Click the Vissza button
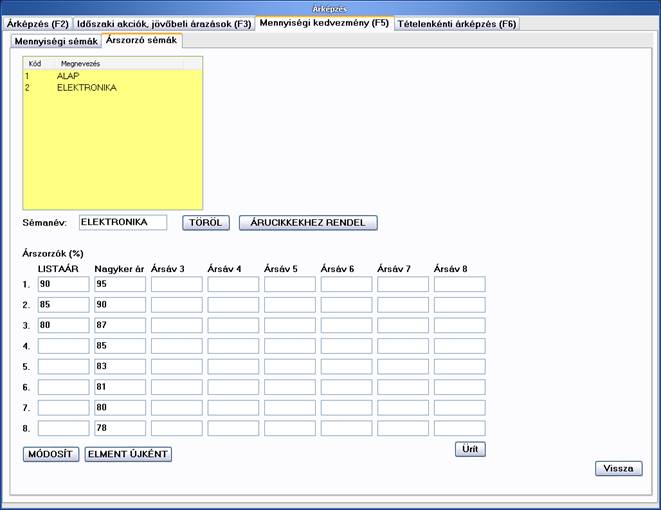 click(x=618, y=468)
